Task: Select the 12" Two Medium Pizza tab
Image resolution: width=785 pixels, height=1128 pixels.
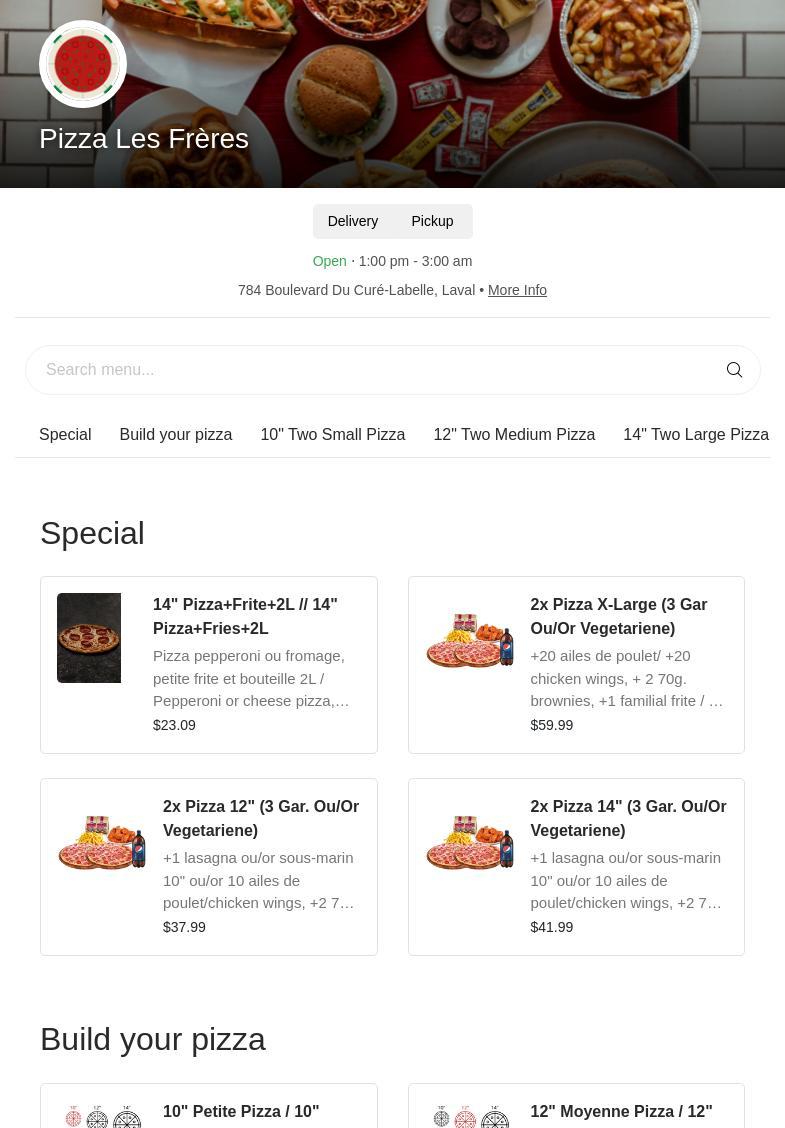Action: [514, 434]
